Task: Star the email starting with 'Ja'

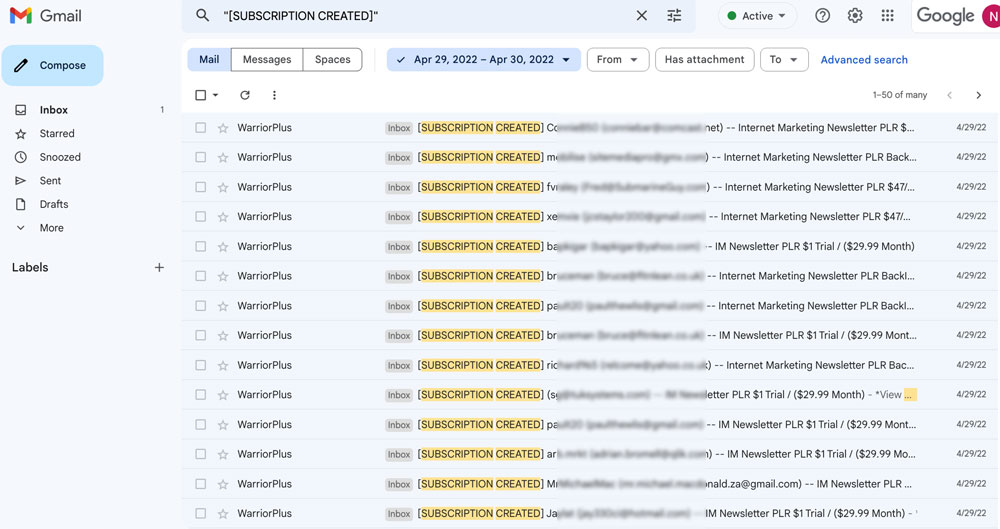Action: (223, 514)
